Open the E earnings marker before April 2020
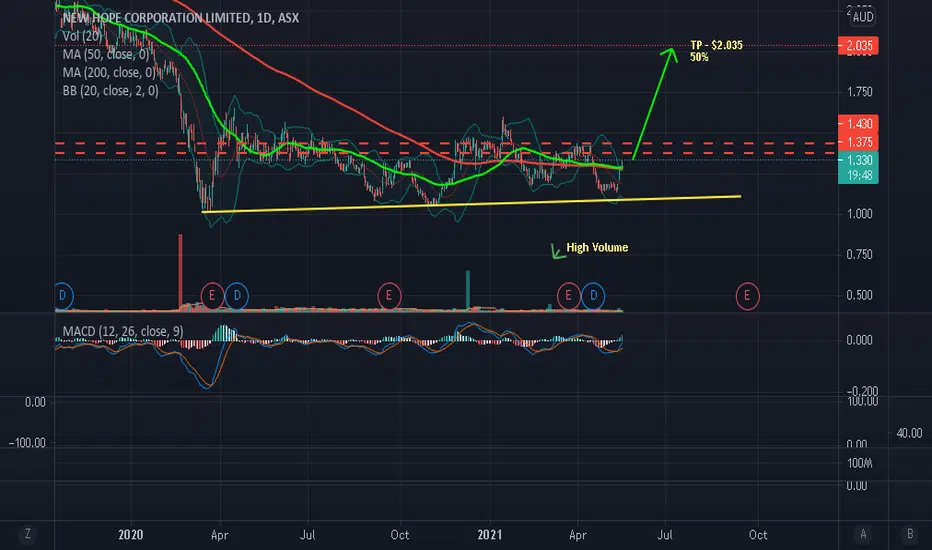The height and width of the screenshot is (550, 932). pyautogui.click(x=212, y=296)
